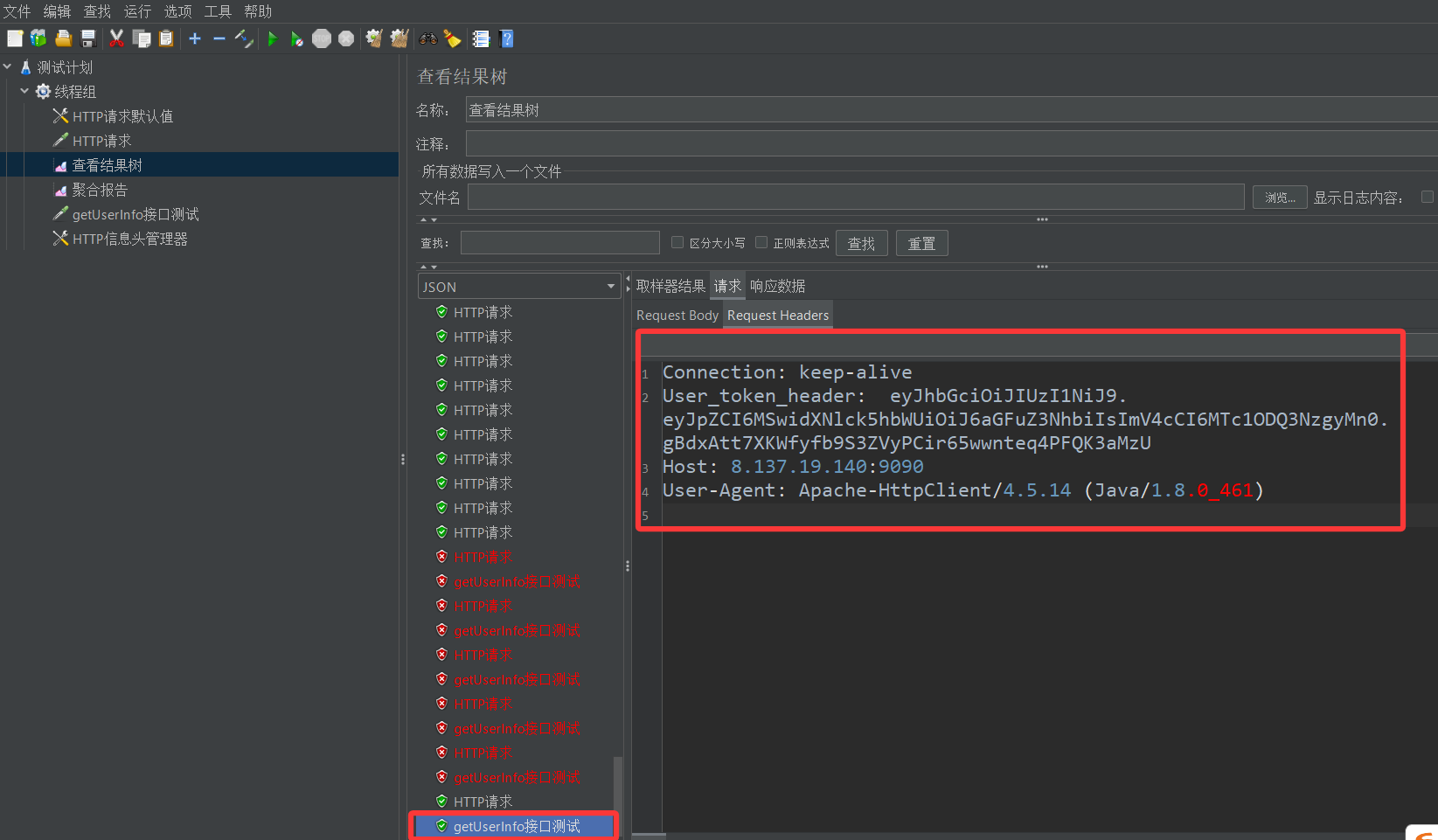Toggle the 显示日志内容 checkbox
Image resolution: width=1438 pixels, height=840 pixels.
point(1428,197)
